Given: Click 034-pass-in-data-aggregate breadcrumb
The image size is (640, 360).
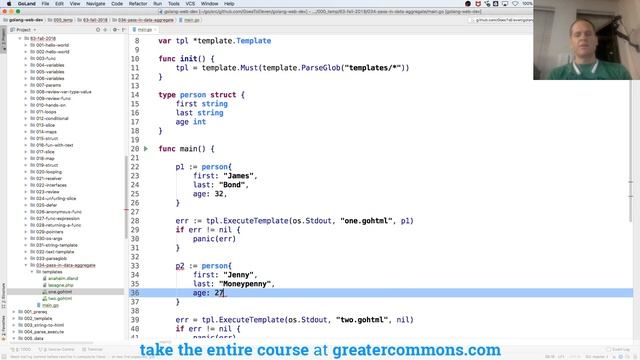Looking at the screenshot, I should click(145, 20).
